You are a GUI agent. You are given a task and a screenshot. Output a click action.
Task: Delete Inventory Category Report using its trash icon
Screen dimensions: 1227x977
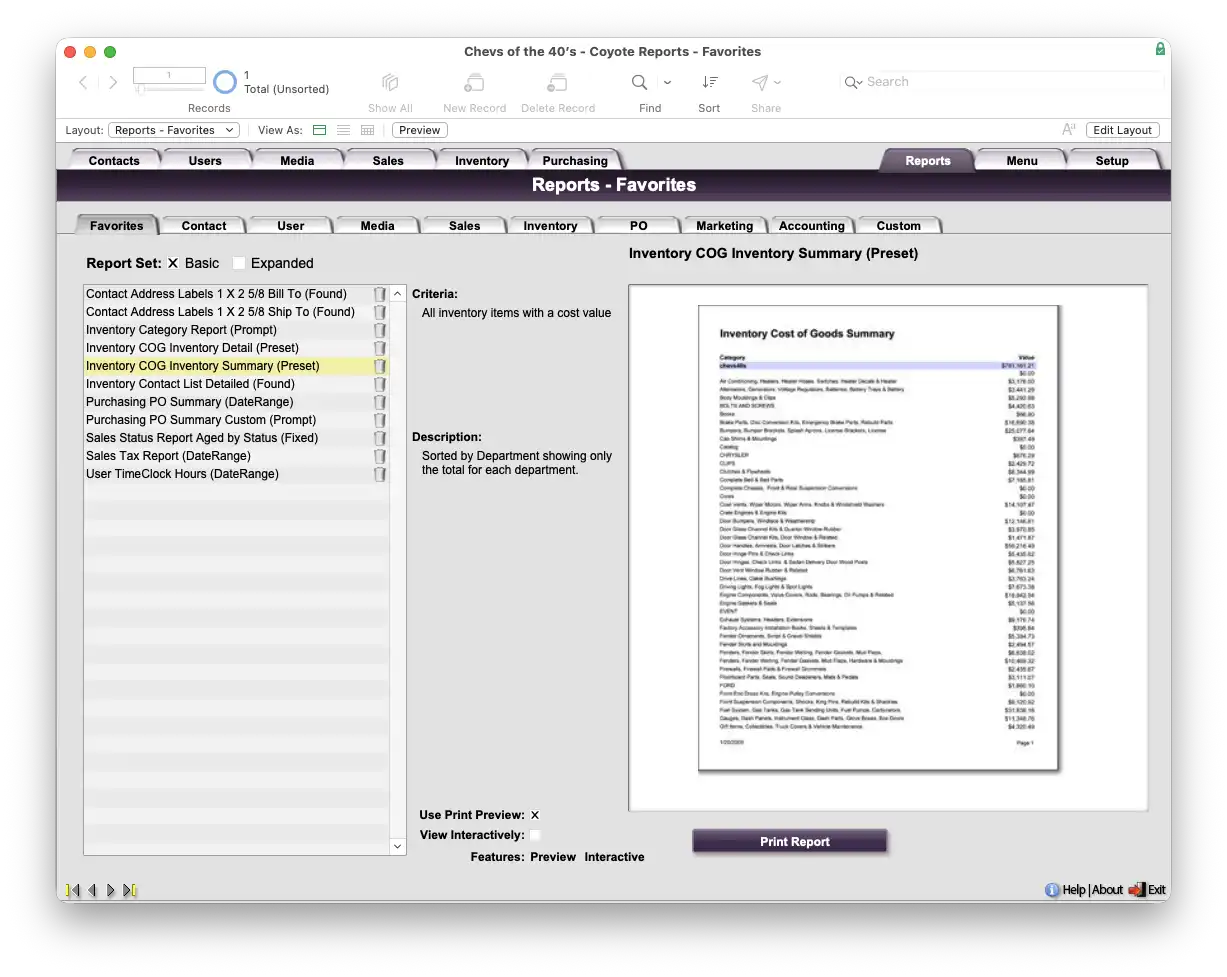pyautogui.click(x=380, y=330)
